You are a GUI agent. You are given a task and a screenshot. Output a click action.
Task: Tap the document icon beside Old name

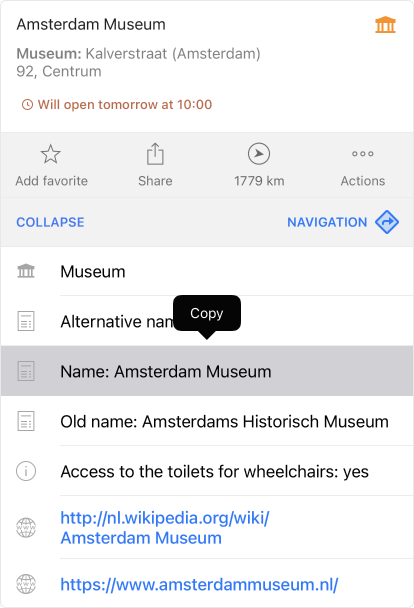click(x=26, y=421)
